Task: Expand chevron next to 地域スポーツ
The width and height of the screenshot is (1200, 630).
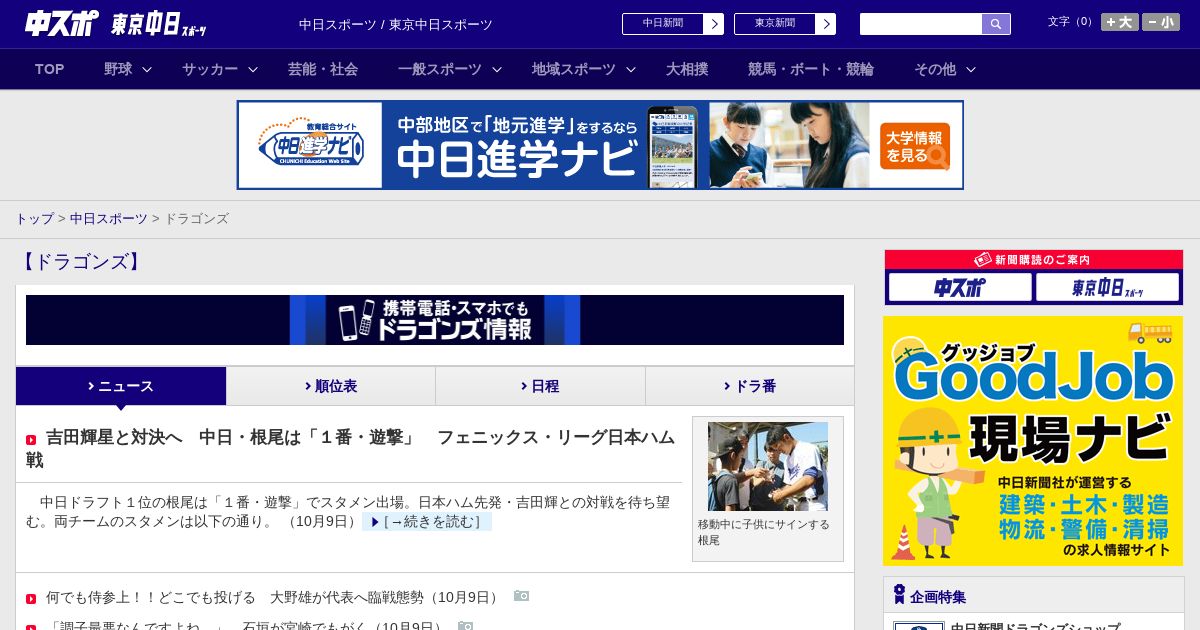Action: pos(631,70)
